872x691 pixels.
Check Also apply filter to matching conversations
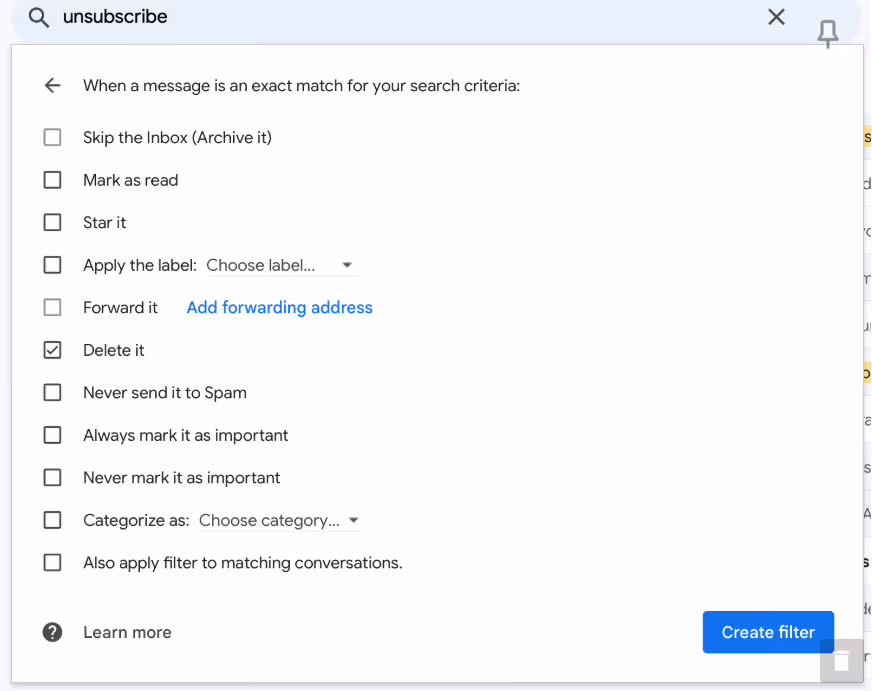pos(52,562)
